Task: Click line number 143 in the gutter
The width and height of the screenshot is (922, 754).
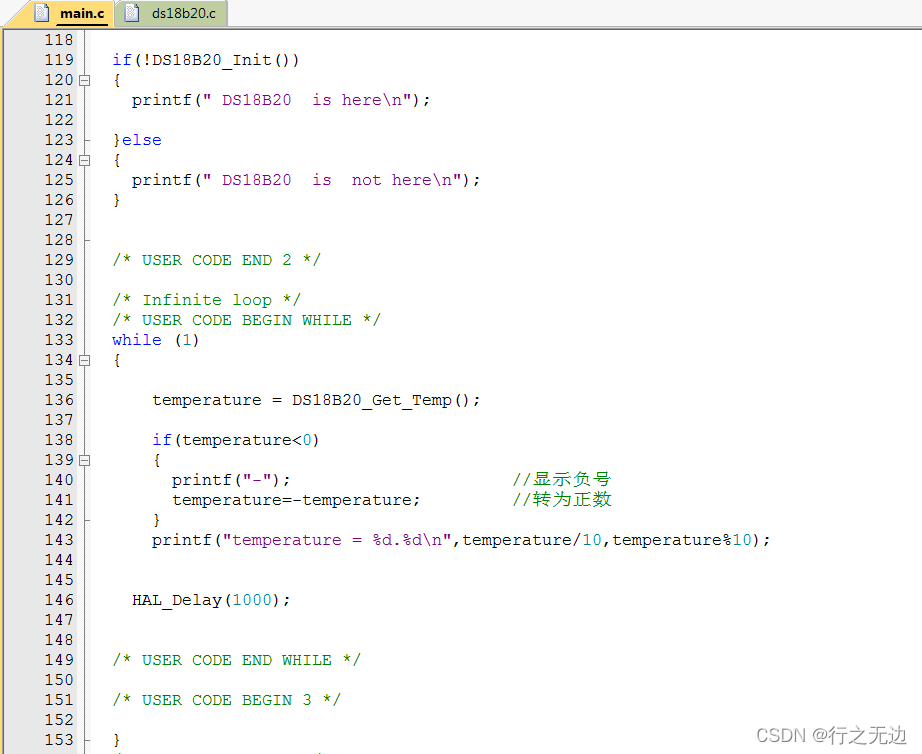Action: pyautogui.click(x=59, y=540)
